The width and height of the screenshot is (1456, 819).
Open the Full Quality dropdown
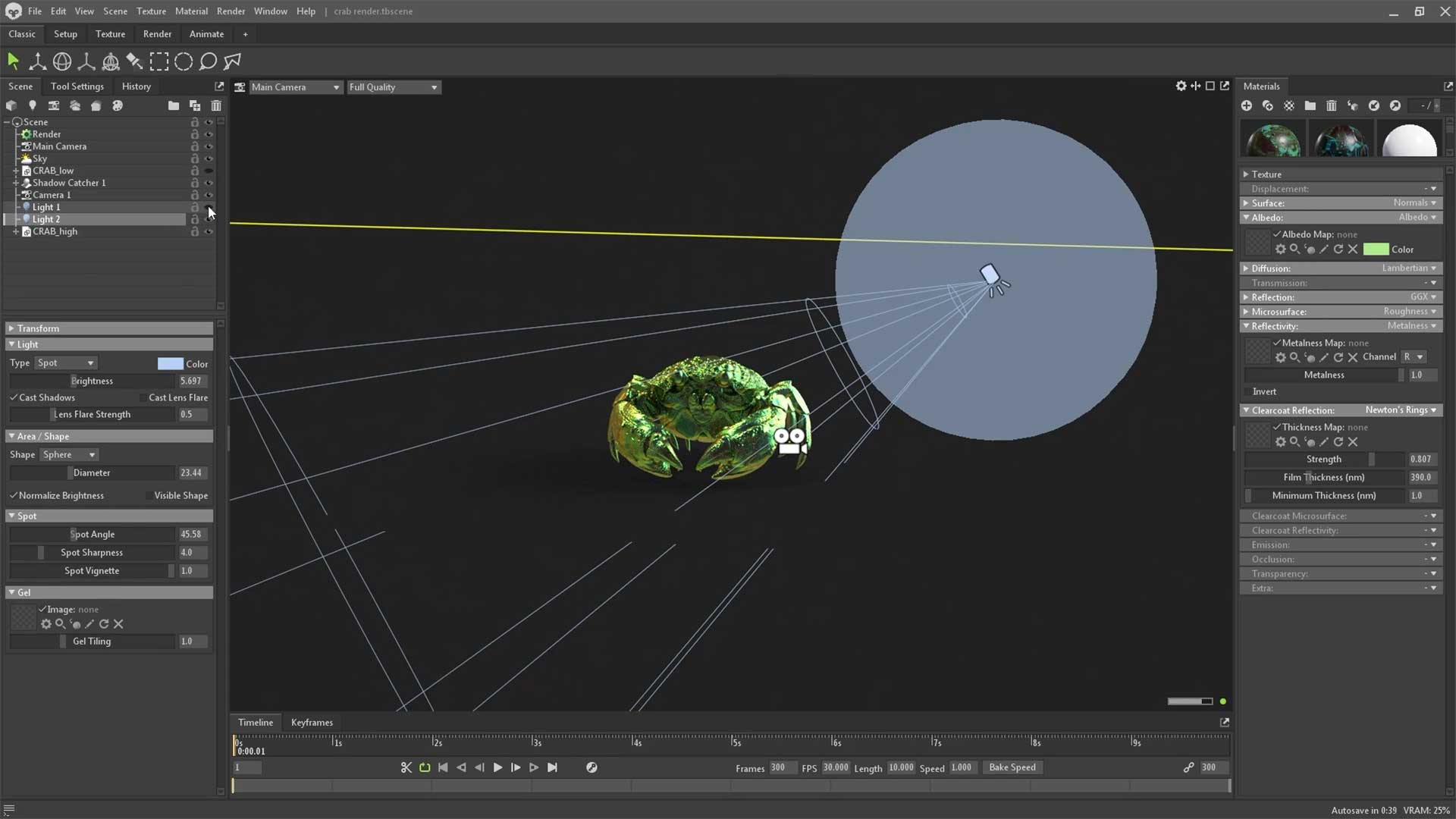tap(394, 87)
